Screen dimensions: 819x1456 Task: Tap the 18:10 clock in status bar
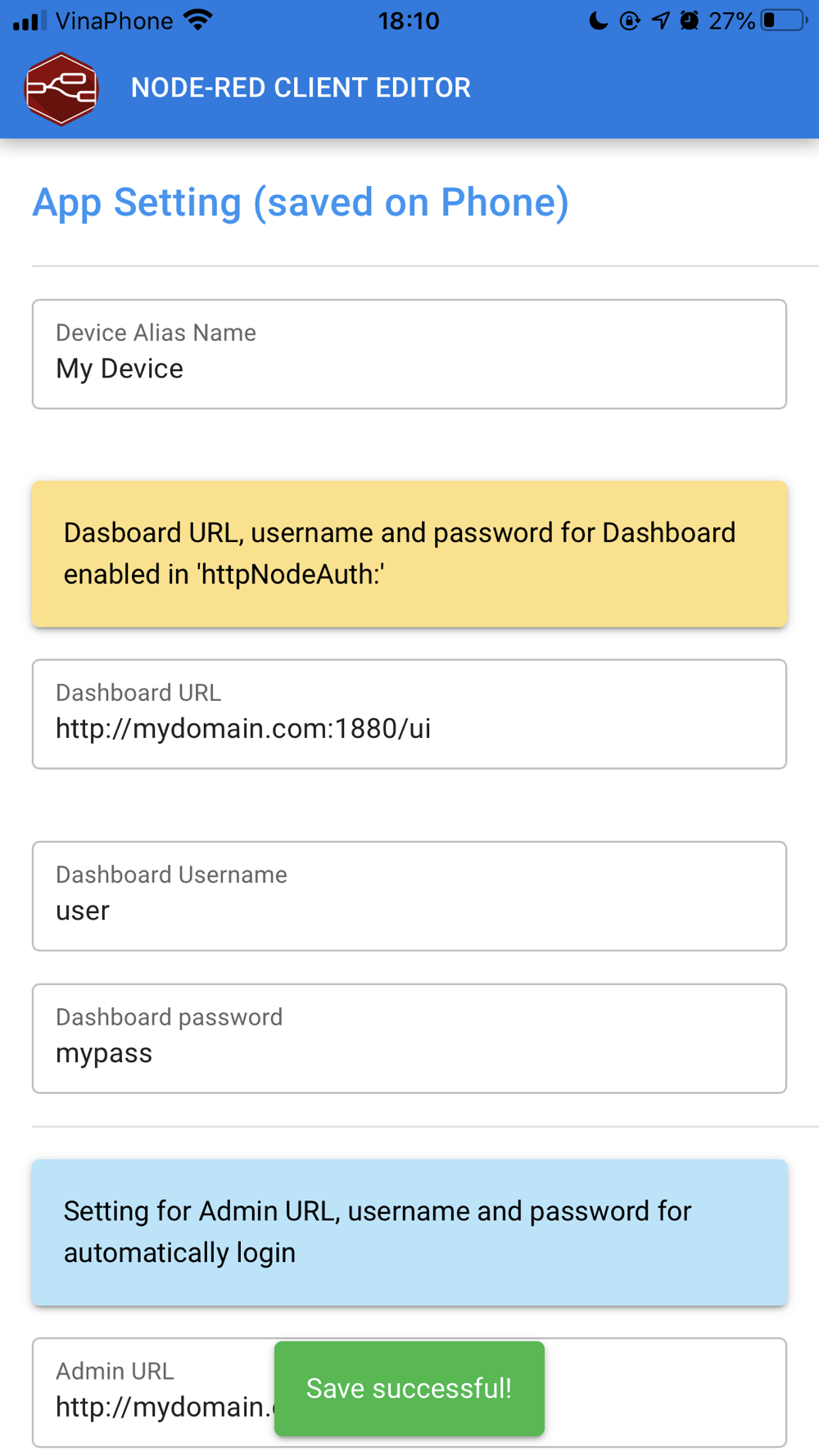coord(409,20)
